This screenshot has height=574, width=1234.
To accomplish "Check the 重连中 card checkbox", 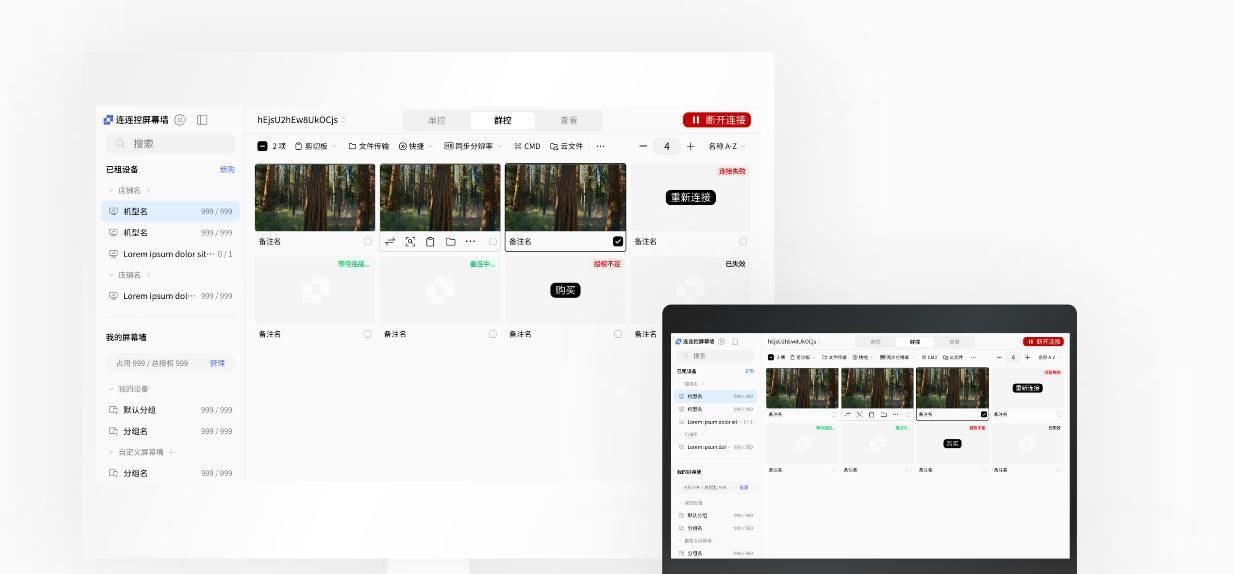I will click(493, 334).
